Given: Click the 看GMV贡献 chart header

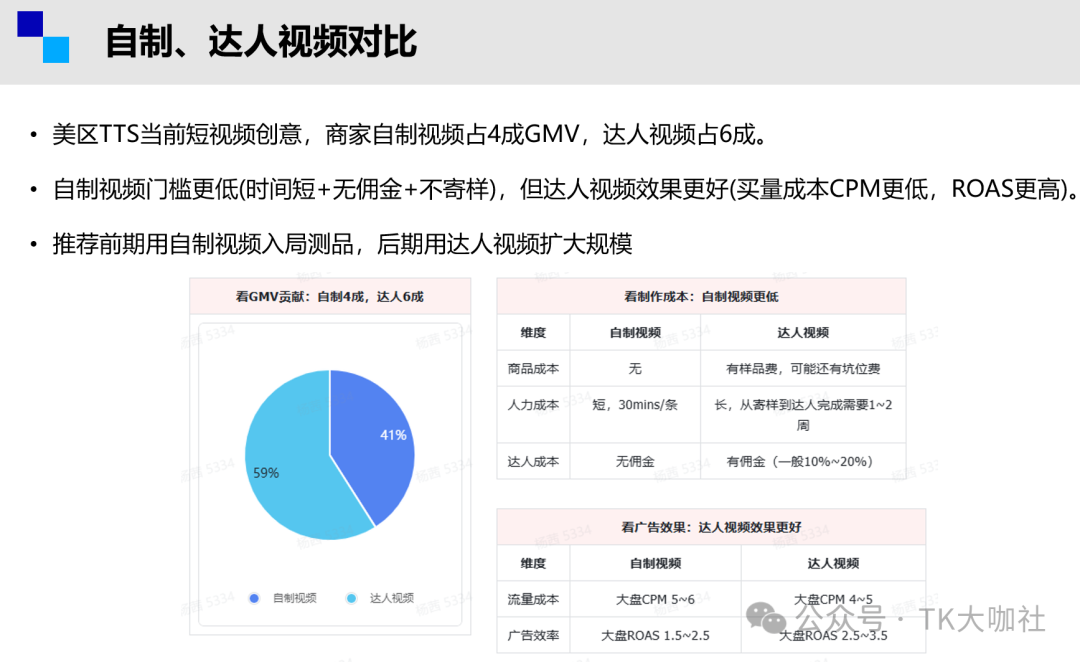Looking at the screenshot, I should coord(329,296).
